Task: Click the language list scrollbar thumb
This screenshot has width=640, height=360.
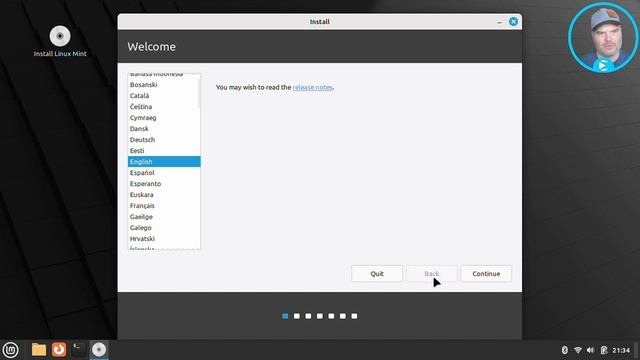Action: tap(199, 93)
